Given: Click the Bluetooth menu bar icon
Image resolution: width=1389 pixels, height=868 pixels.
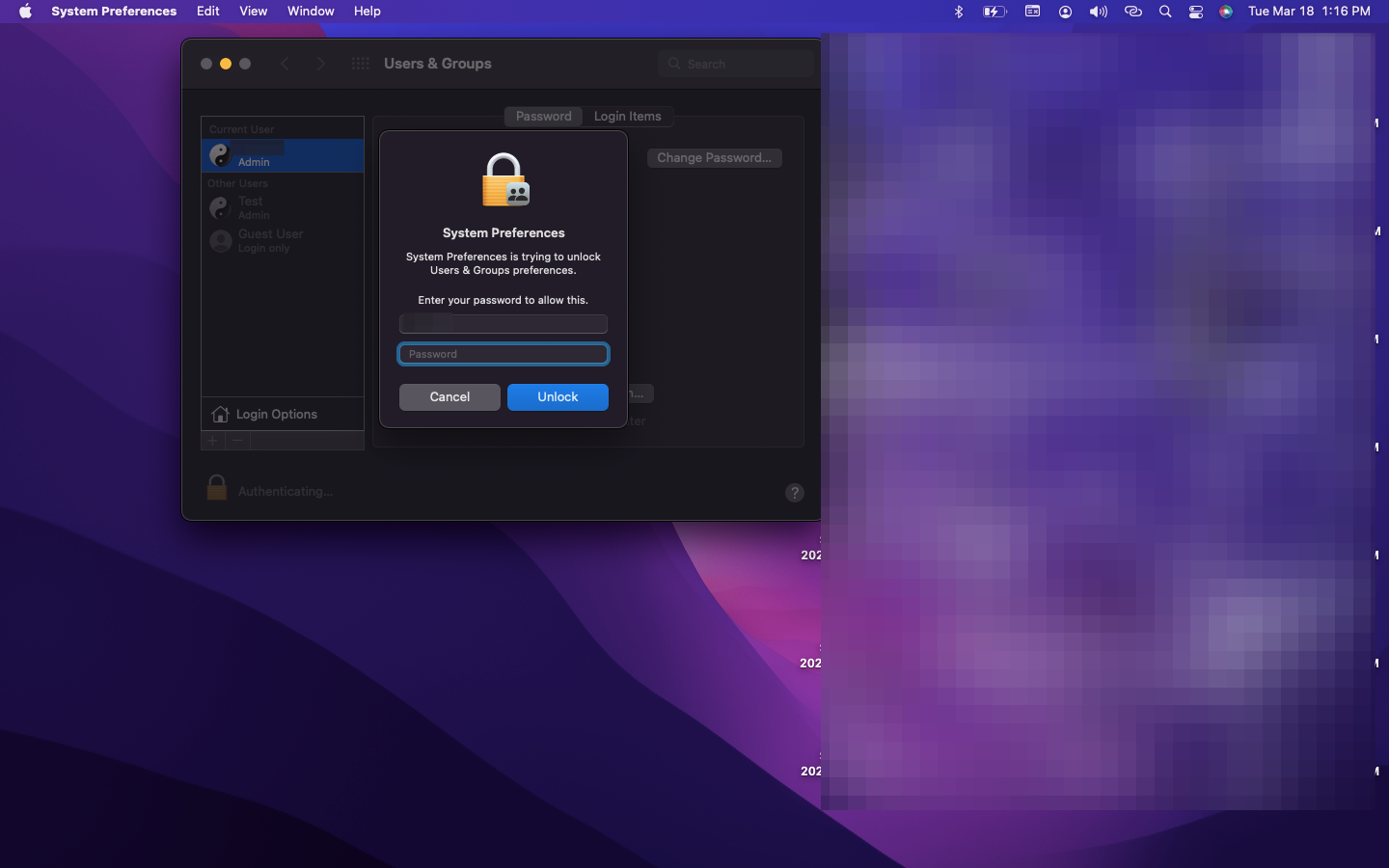Looking at the screenshot, I should (x=959, y=12).
